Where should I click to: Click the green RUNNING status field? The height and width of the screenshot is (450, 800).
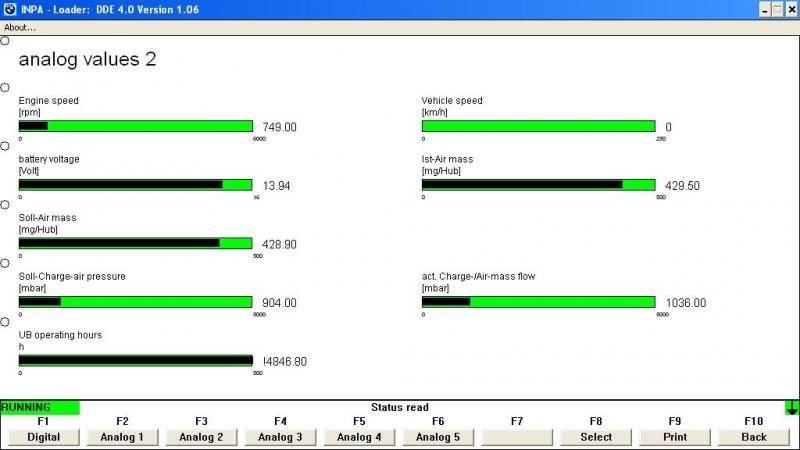tap(40, 407)
